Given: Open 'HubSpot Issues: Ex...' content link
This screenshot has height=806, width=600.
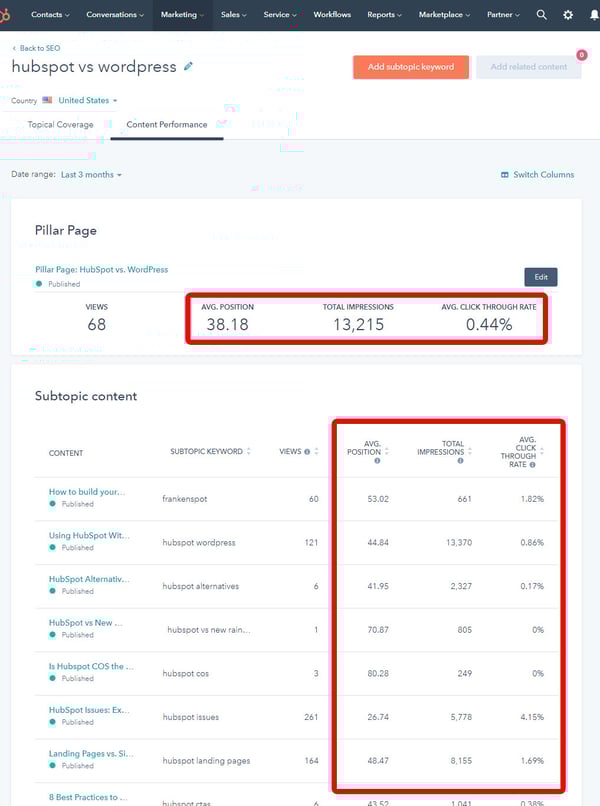Looking at the screenshot, I should (89, 710).
